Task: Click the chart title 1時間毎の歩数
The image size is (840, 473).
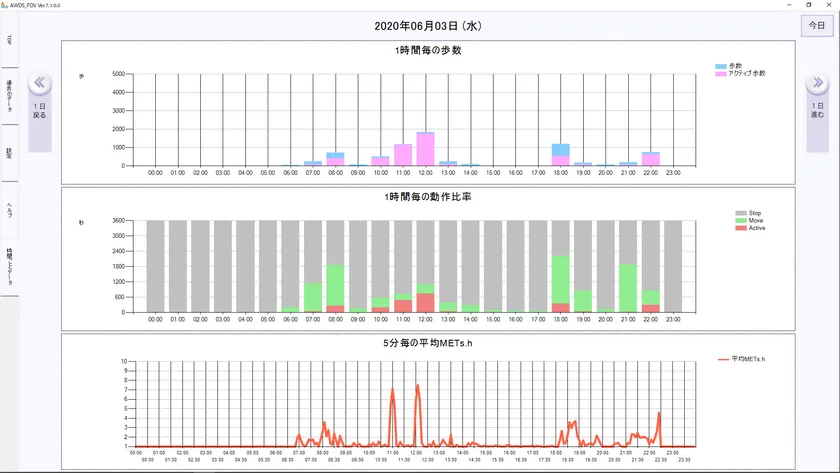Action: pyautogui.click(x=428, y=50)
